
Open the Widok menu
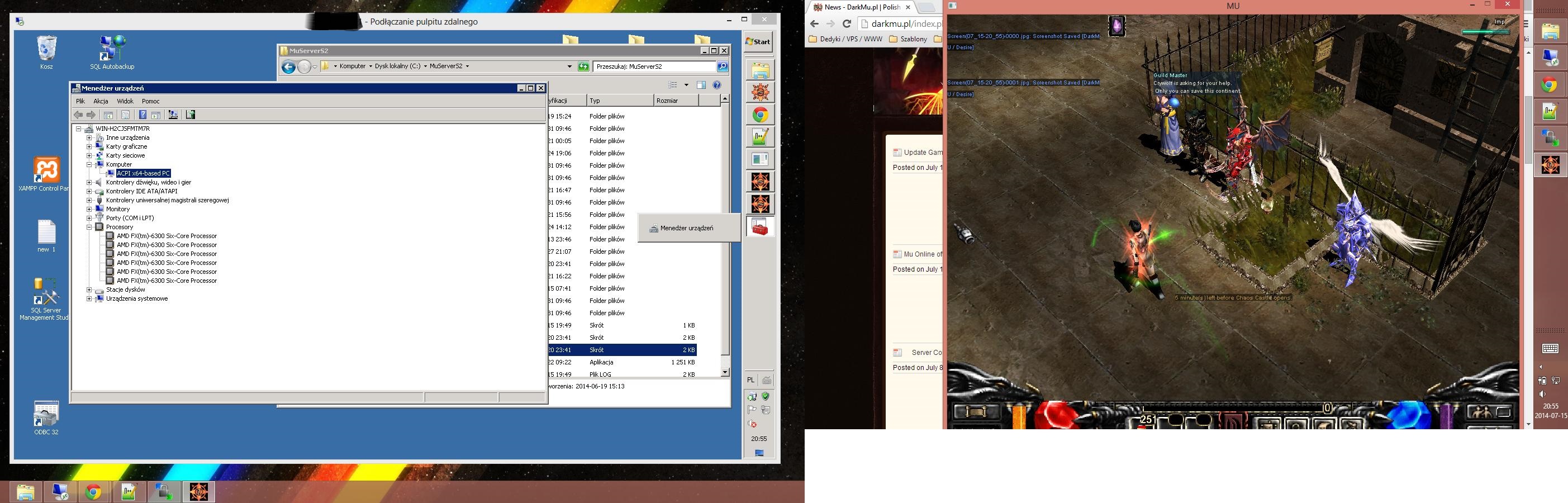pos(125,101)
